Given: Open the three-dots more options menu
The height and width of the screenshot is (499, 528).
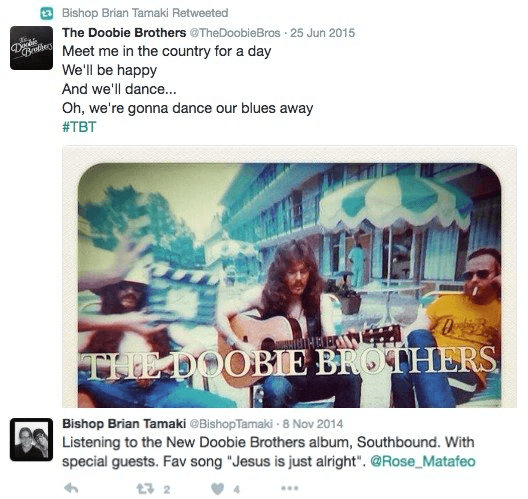Looking at the screenshot, I should [290, 488].
